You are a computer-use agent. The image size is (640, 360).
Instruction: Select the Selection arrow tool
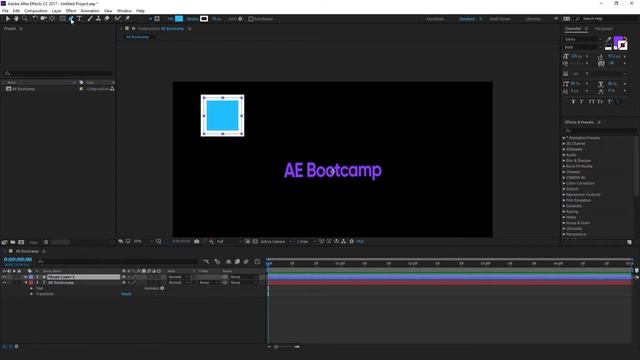[7, 19]
